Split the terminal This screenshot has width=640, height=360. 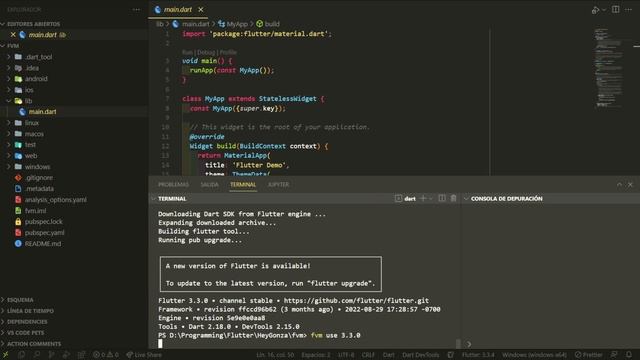pos(442,198)
